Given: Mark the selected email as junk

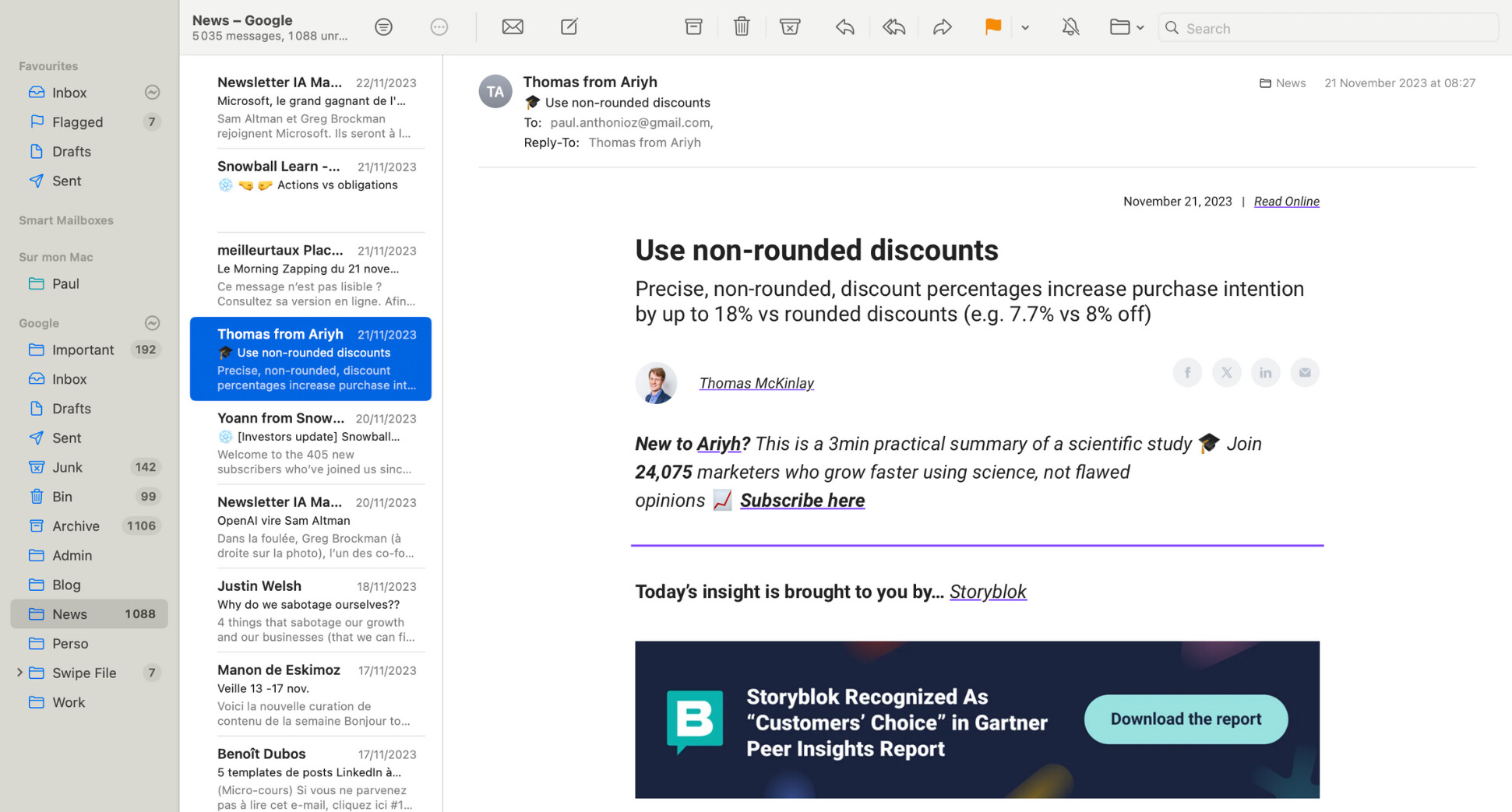Looking at the screenshot, I should point(790,26).
